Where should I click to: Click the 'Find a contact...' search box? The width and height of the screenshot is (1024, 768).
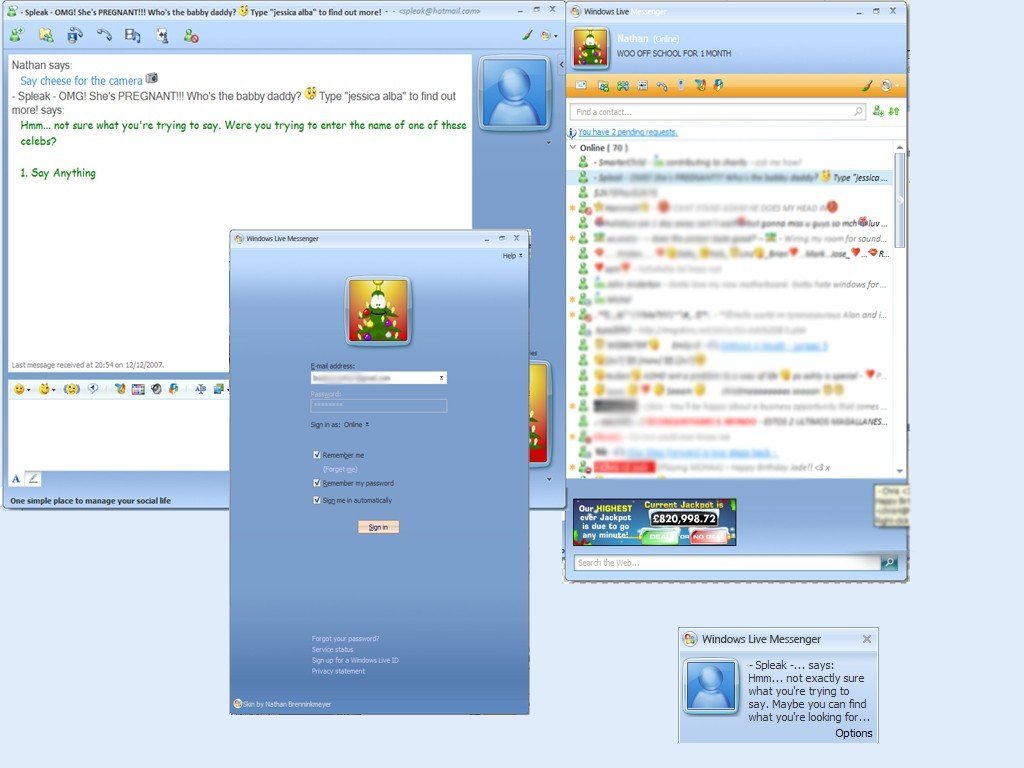point(717,112)
